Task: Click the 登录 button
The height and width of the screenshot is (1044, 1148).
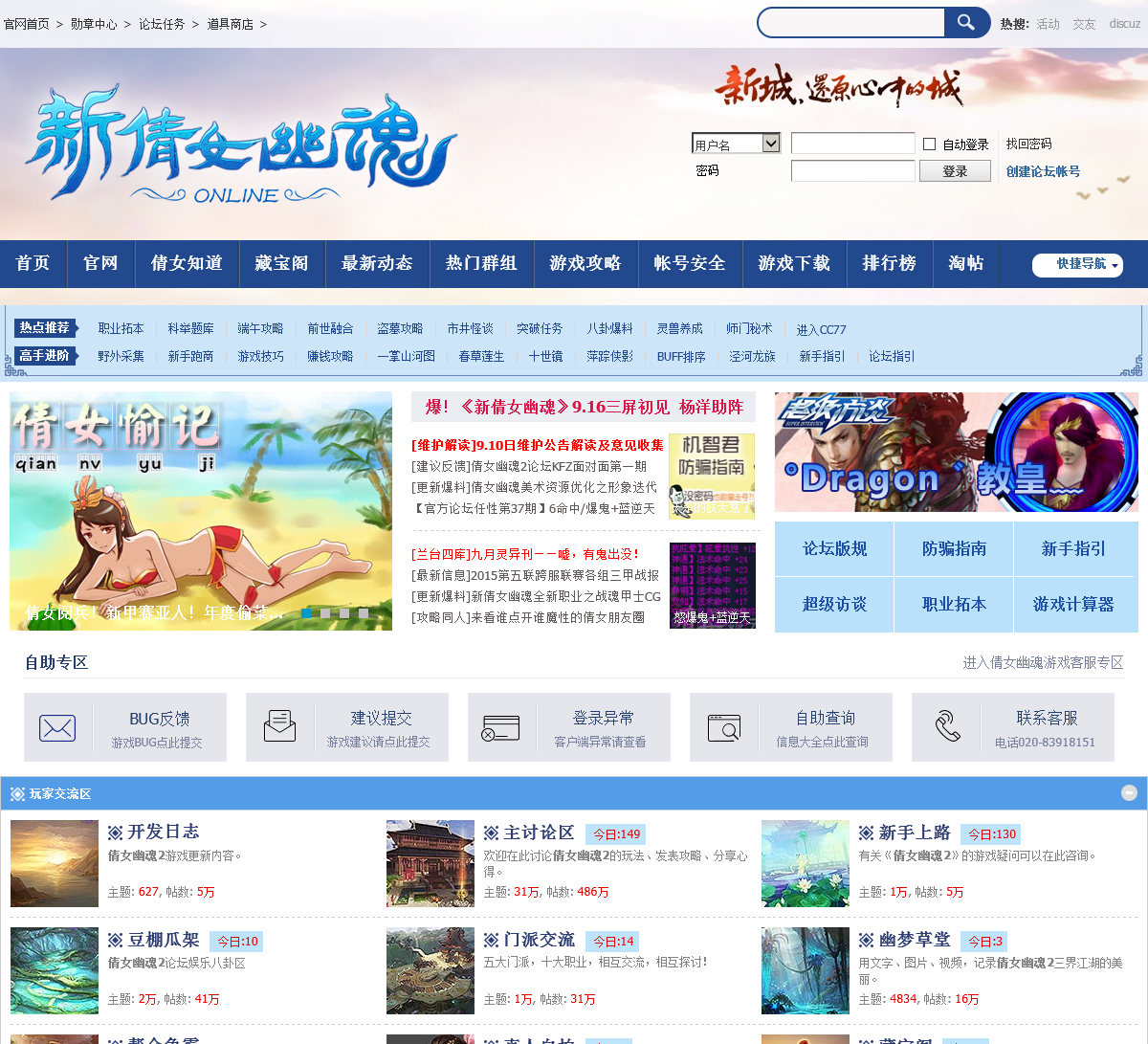Action: click(x=955, y=171)
